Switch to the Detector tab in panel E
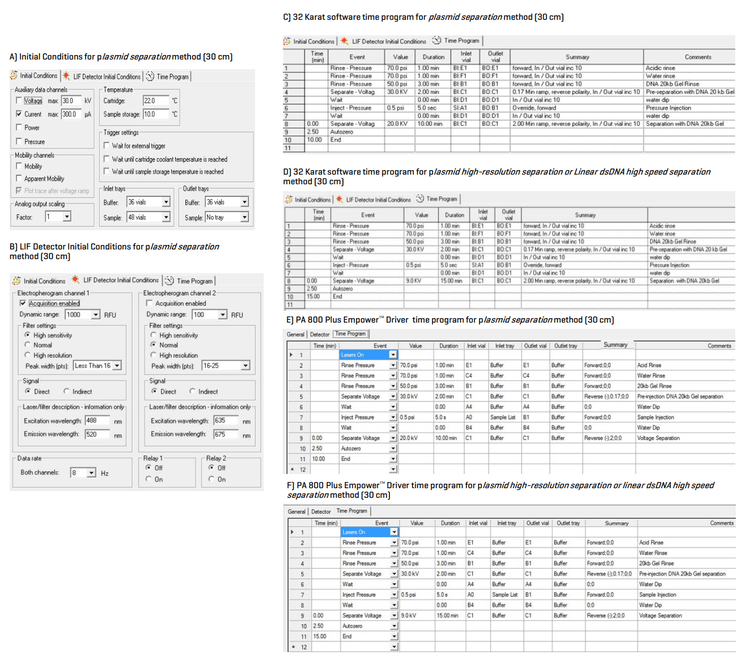Viewport: 750px width, 660px height. click(319, 333)
